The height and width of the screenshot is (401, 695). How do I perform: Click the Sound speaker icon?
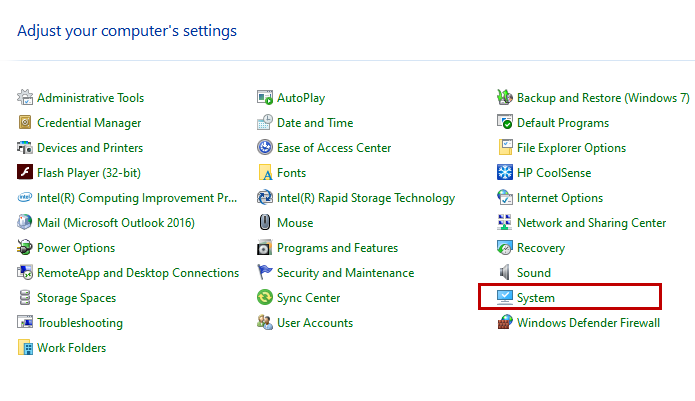coord(506,273)
